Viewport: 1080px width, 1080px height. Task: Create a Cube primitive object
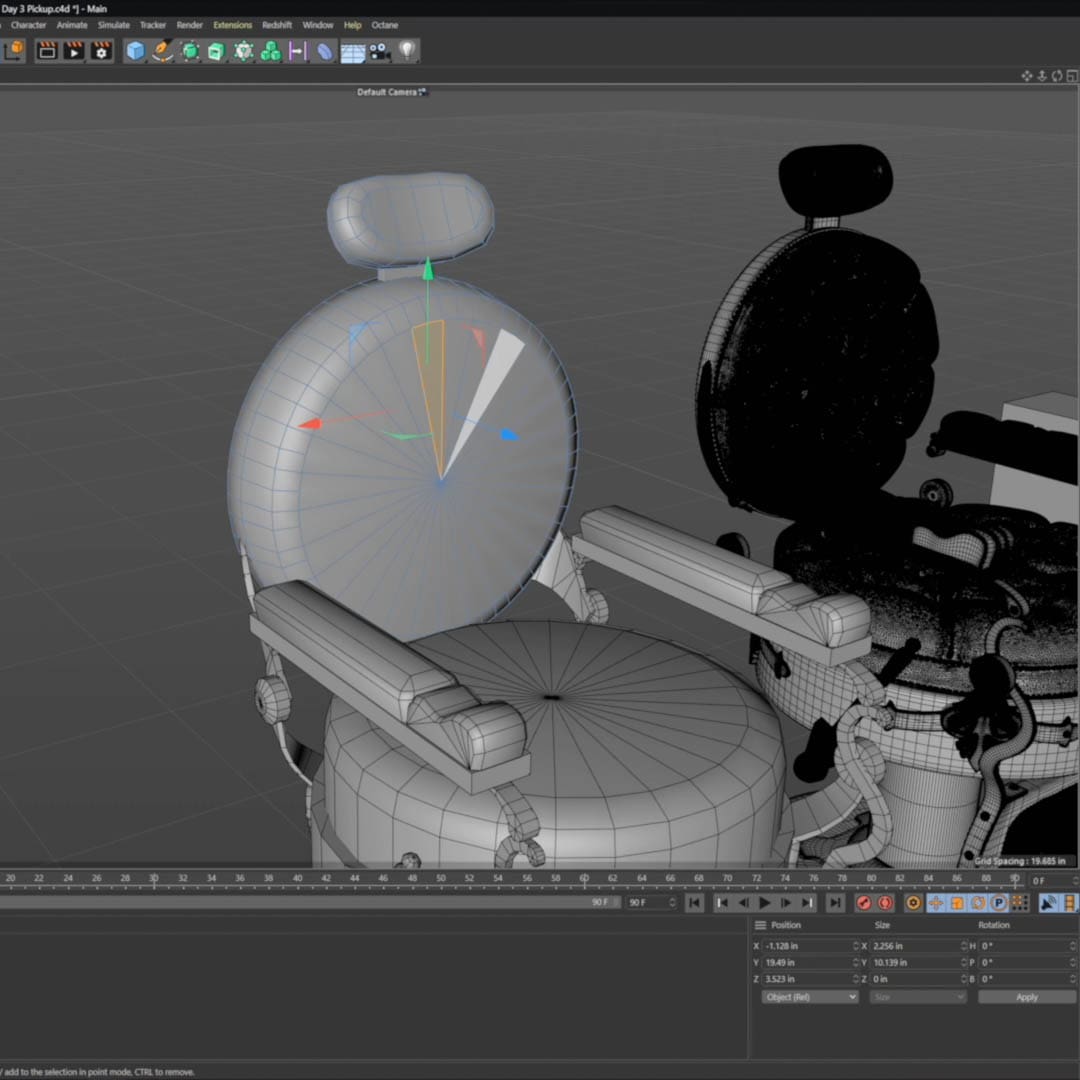click(135, 51)
